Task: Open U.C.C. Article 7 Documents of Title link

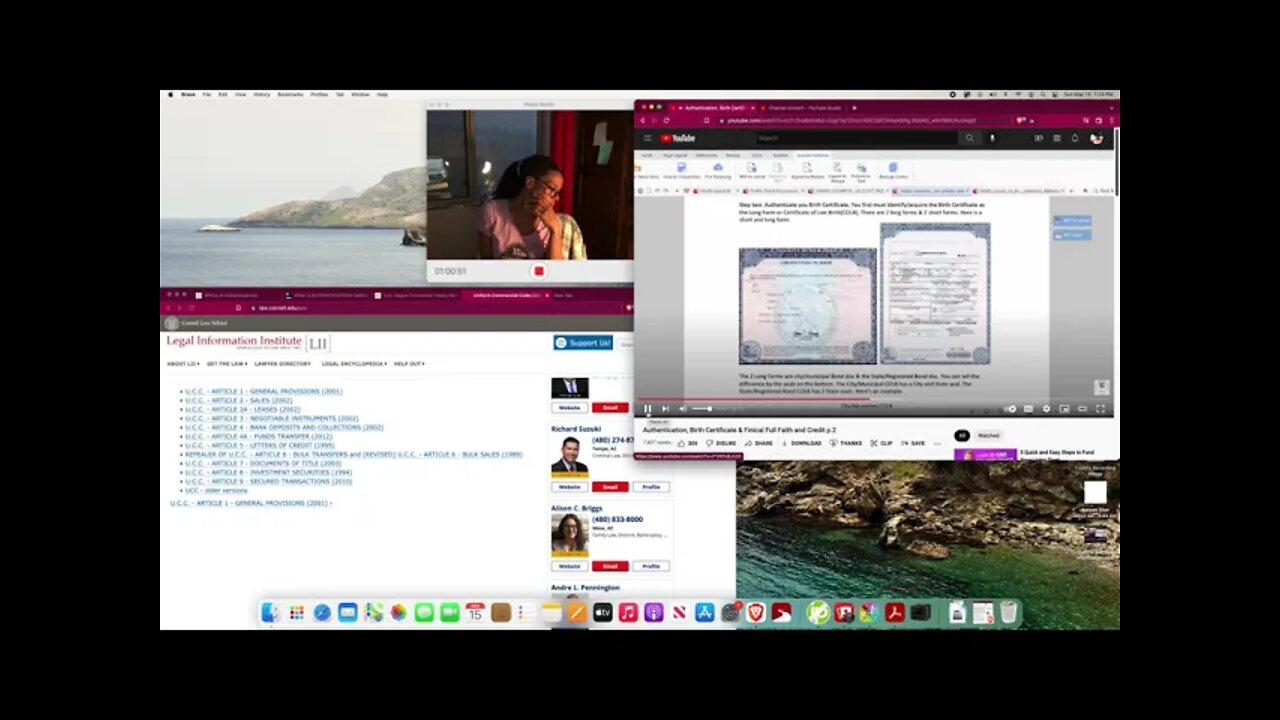Action: [x=263, y=463]
